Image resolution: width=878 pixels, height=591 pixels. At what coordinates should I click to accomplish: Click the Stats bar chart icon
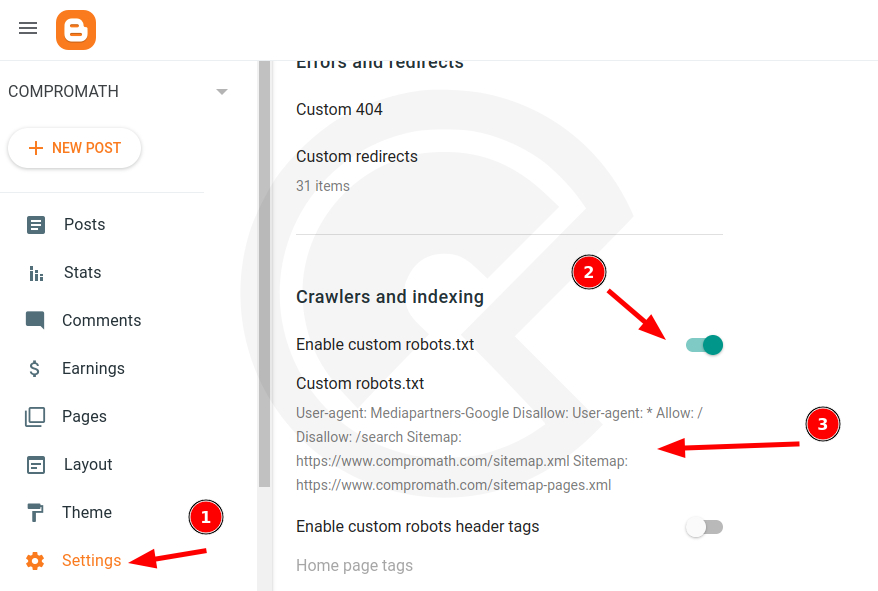[36, 273]
